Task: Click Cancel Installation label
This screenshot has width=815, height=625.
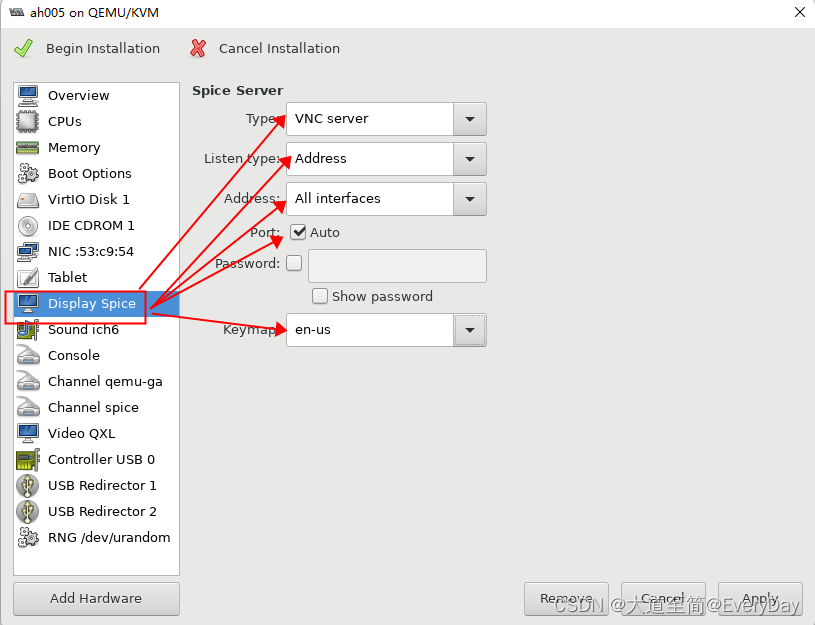Action: click(279, 48)
